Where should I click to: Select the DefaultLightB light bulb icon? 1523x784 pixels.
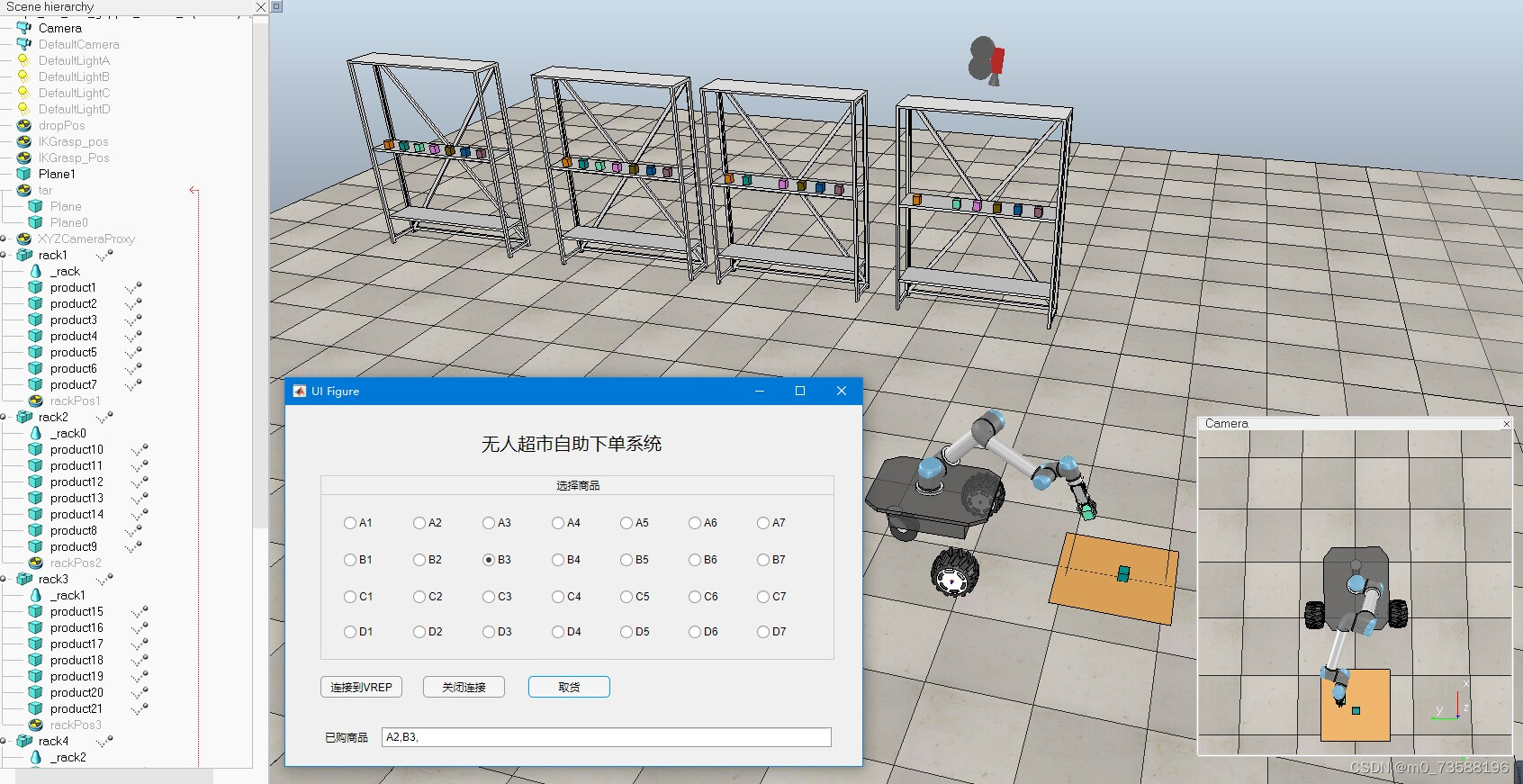tap(24, 77)
